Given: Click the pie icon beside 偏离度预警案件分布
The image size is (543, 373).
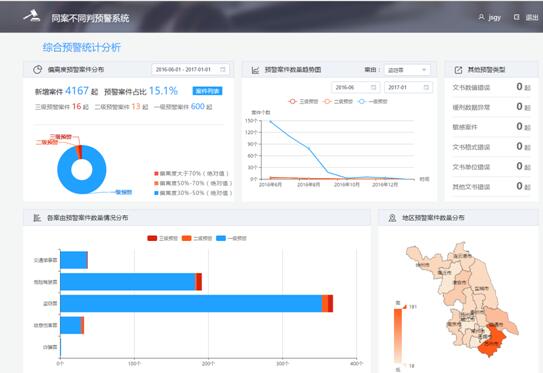Looking at the screenshot, I should click(x=37, y=70).
